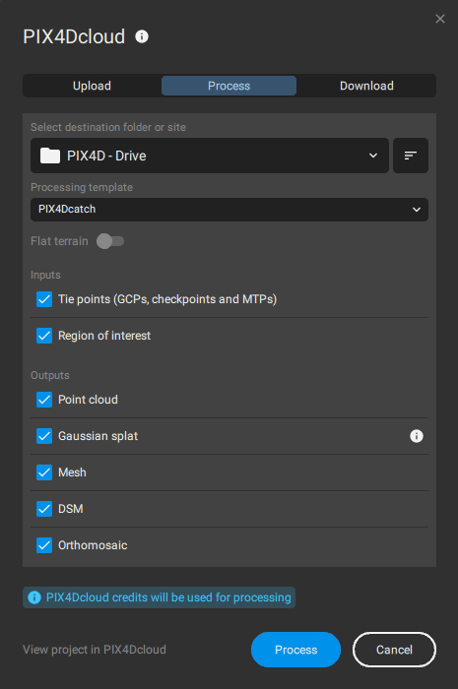Uncheck the Region of interest checkbox
Screen dimensions: 458x689
pyautogui.click(x=44, y=336)
